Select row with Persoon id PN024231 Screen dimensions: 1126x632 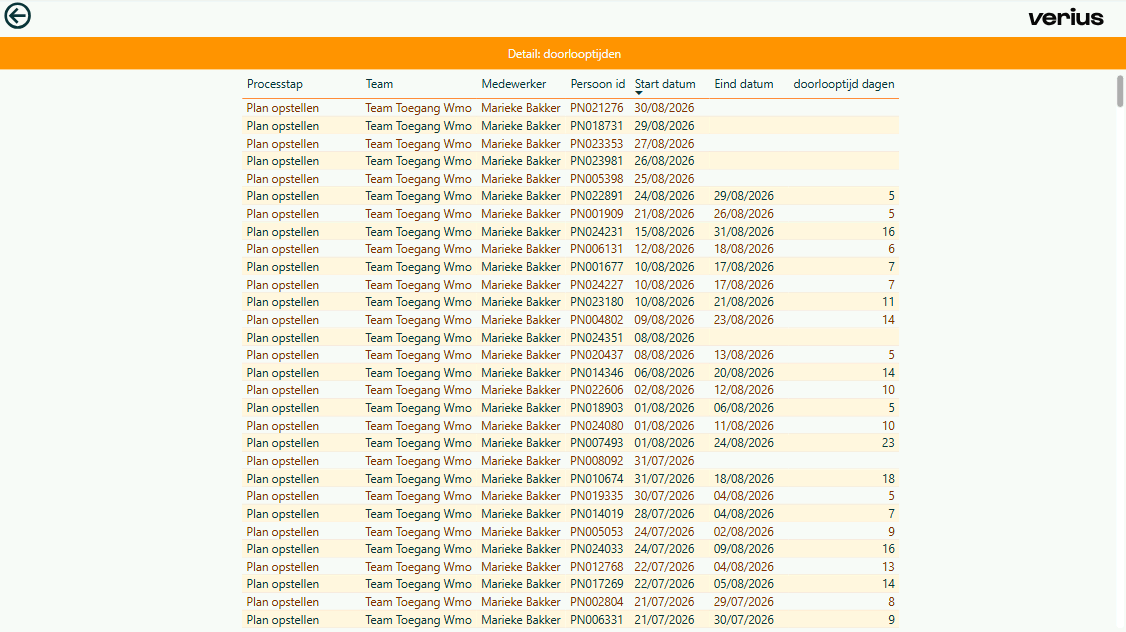pos(570,231)
